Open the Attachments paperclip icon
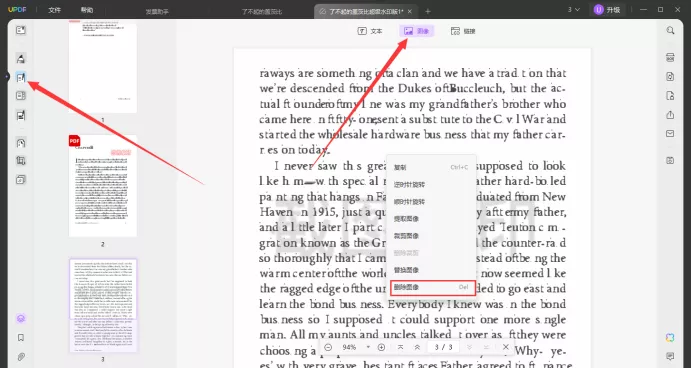The height and width of the screenshot is (368, 691). (21, 357)
